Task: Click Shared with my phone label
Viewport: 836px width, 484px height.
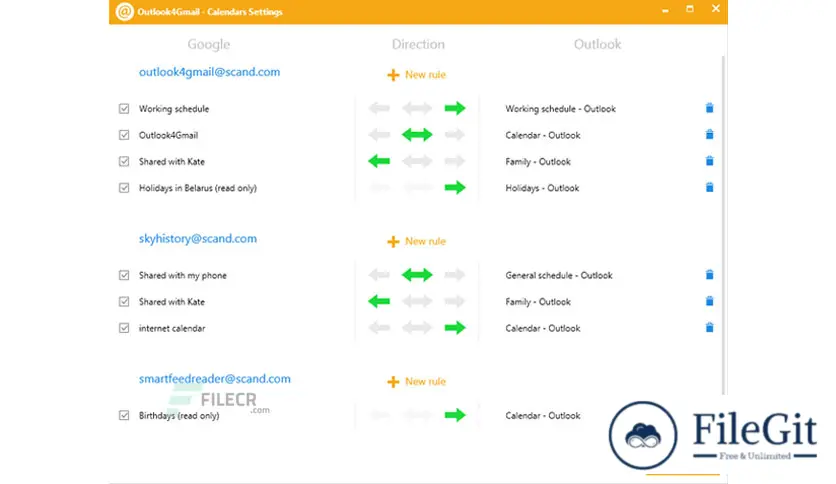Action: (183, 275)
